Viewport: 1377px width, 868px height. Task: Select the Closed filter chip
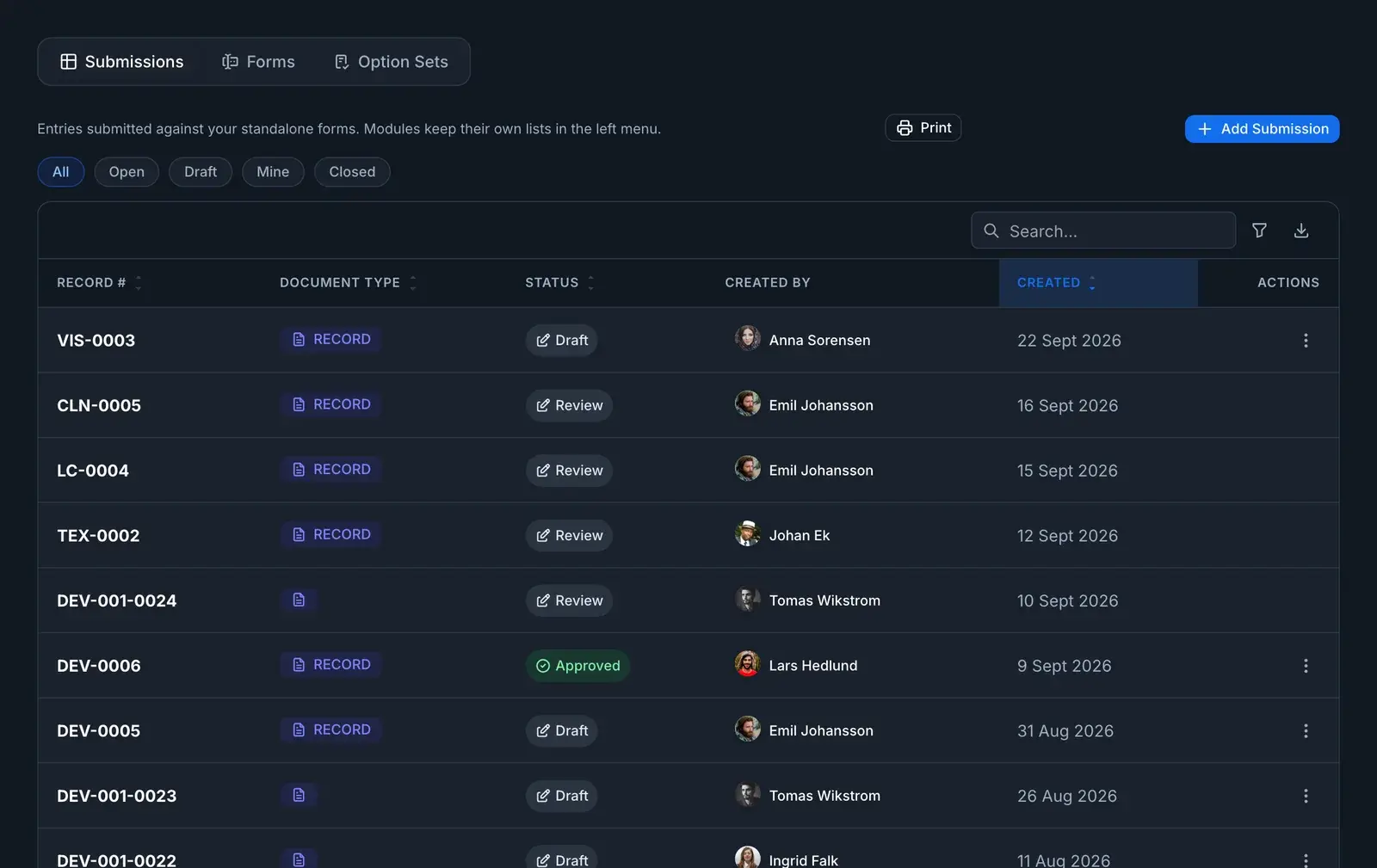[352, 172]
